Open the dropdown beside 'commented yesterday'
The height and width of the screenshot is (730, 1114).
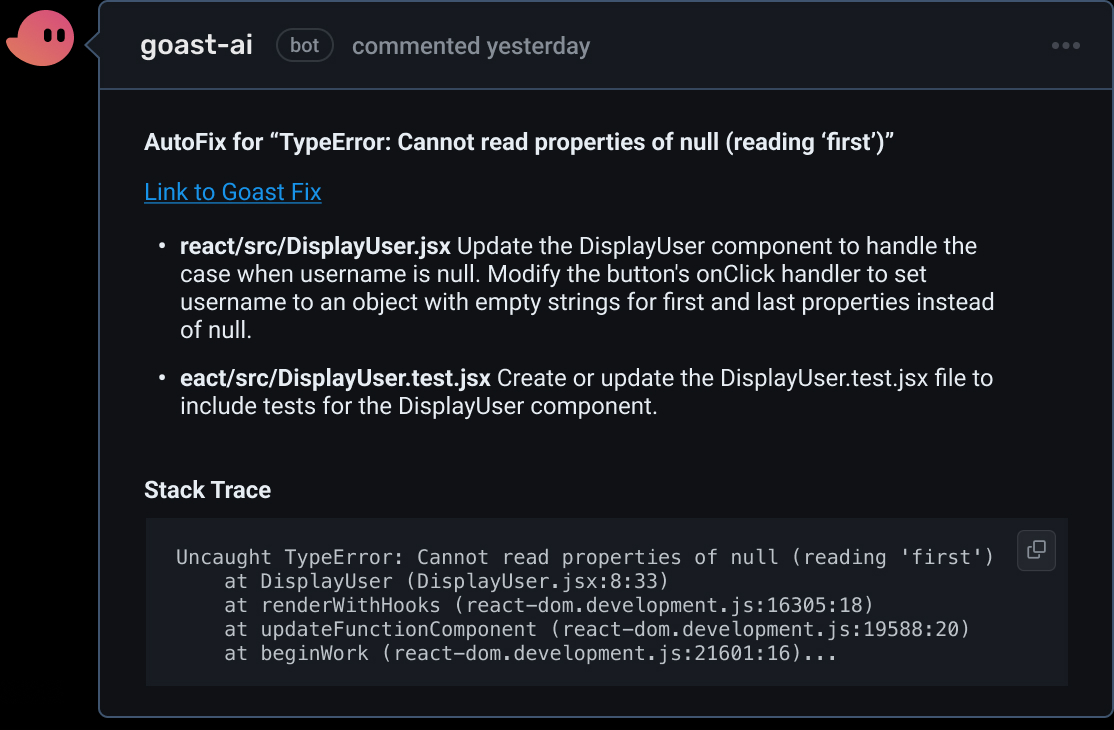(x=1066, y=45)
